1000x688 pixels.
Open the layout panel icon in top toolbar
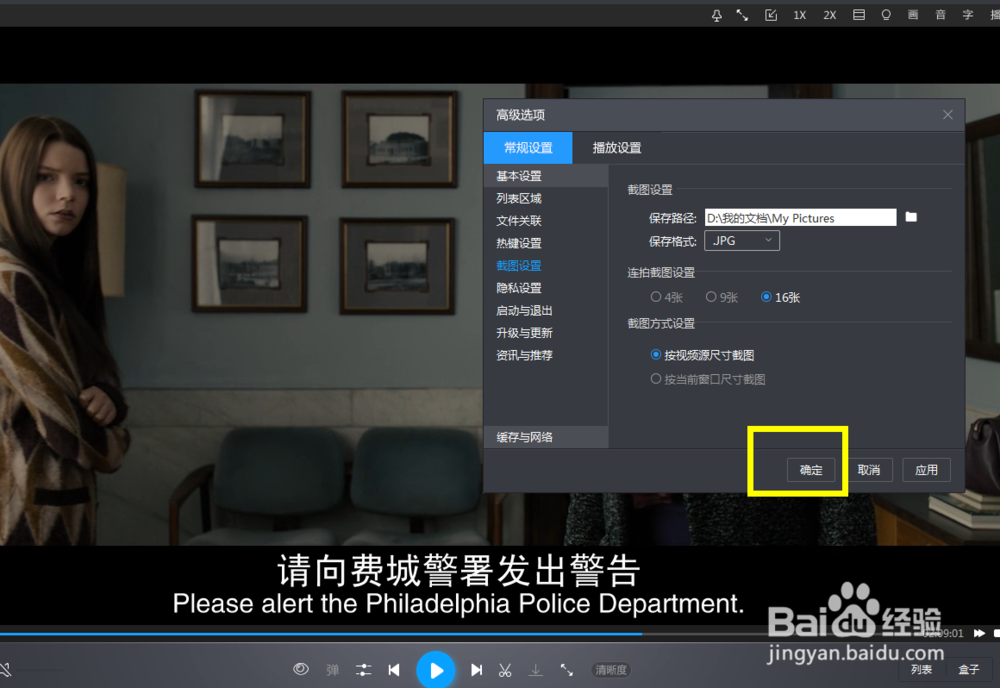[859, 15]
